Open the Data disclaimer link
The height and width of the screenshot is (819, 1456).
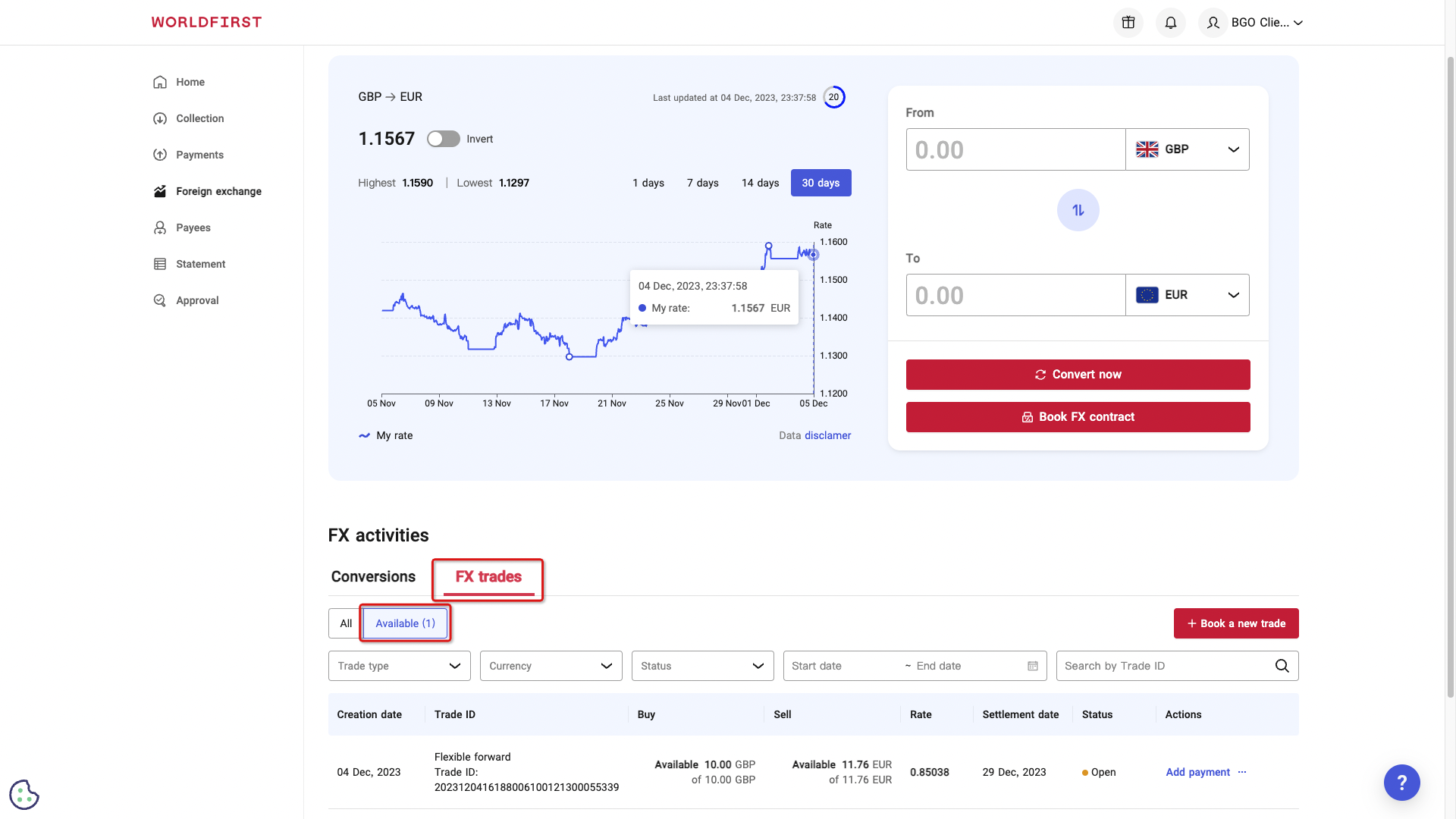click(x=827, y=435)
